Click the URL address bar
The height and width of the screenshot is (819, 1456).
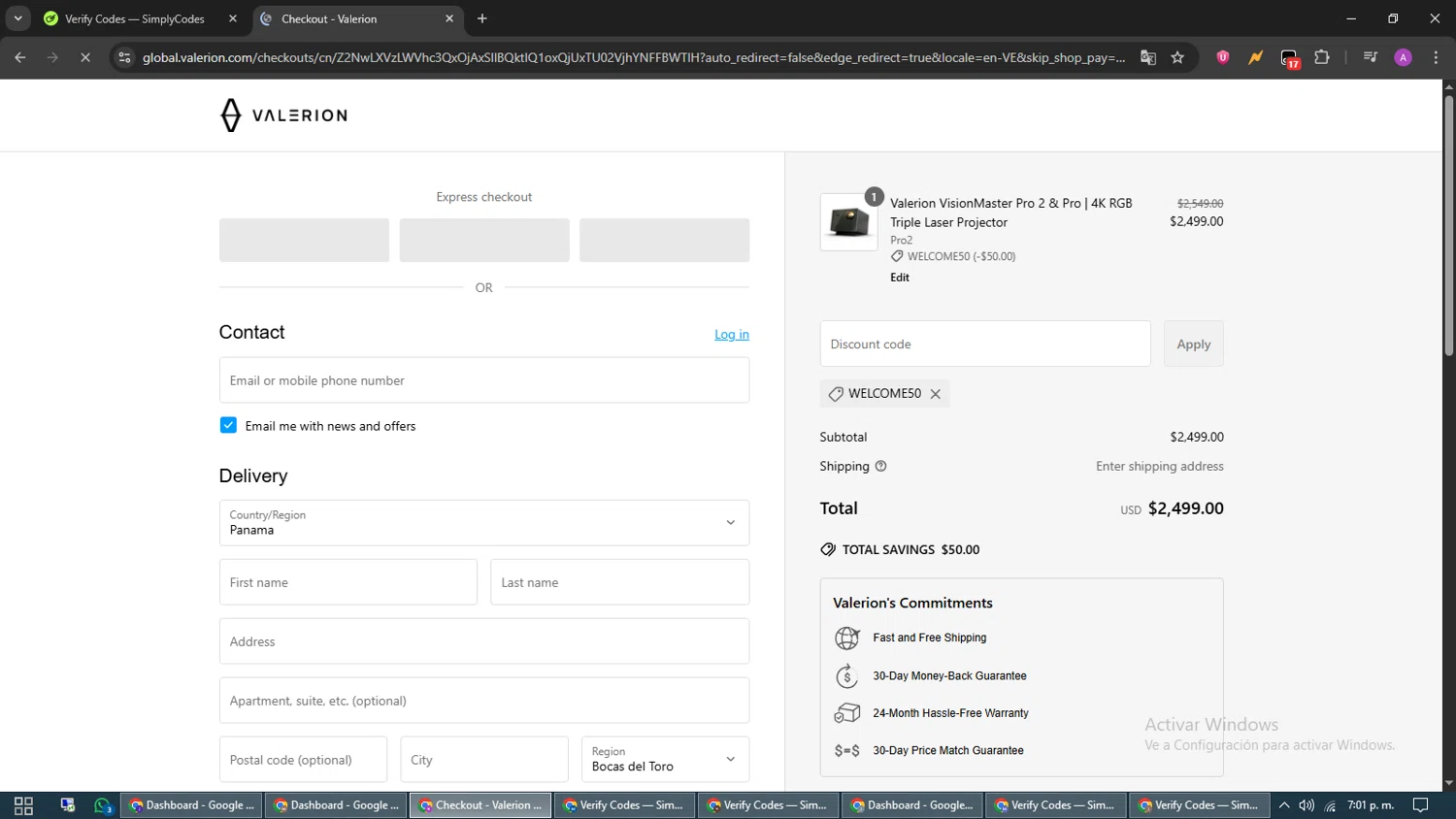click(x=634, y=57)
